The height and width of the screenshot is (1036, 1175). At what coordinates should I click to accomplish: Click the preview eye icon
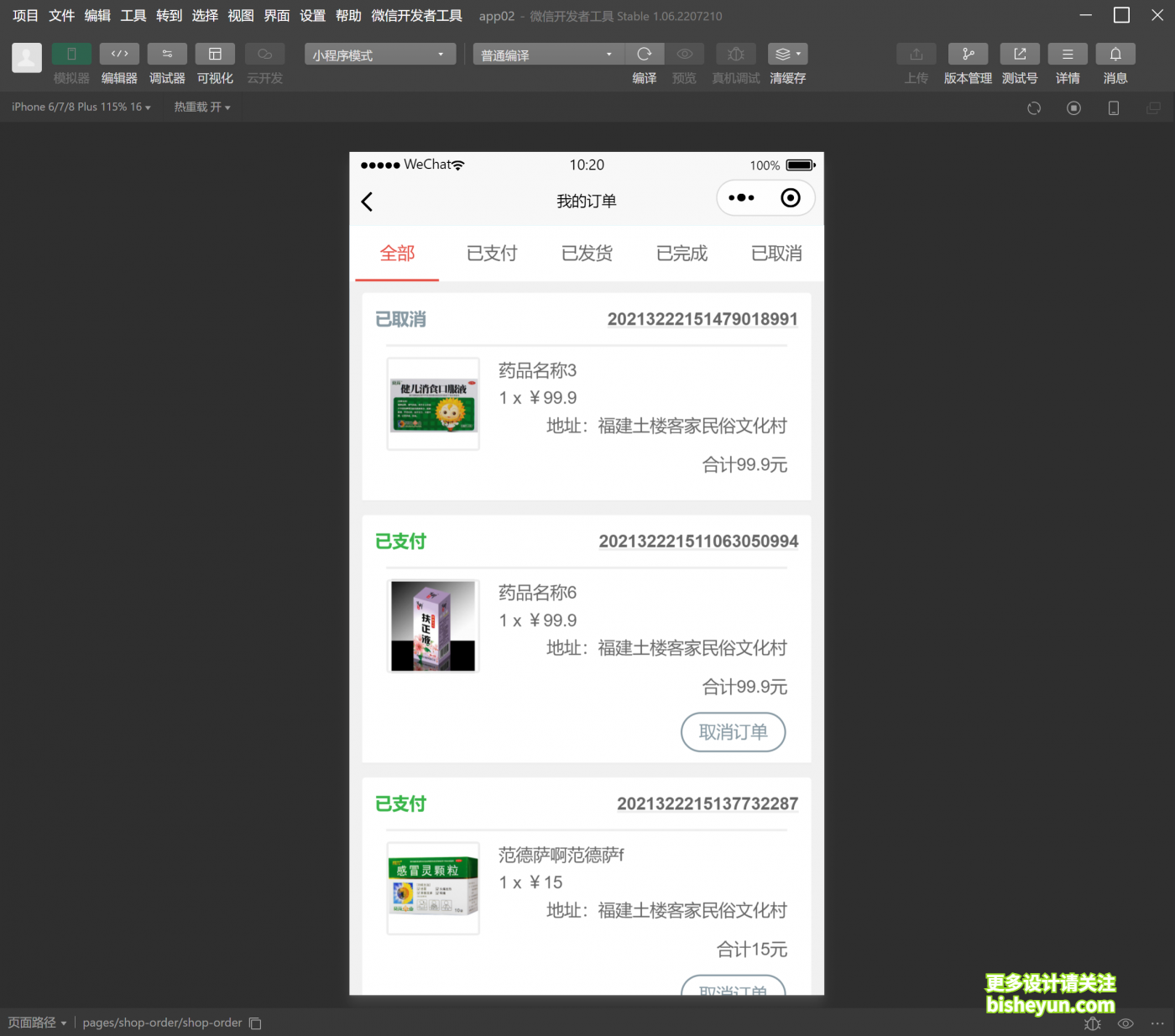pyautogui.click(x=685, y=54)
